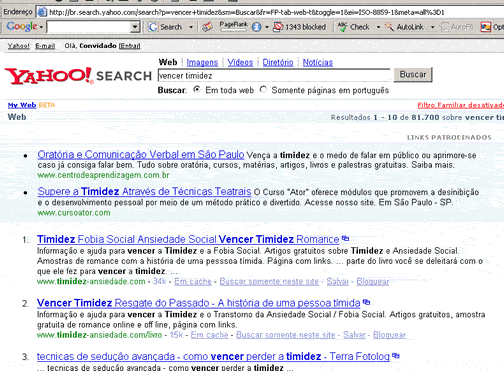Select the 'Em toda web' radio button
The image size is (504, 371).
click(197, 90)
